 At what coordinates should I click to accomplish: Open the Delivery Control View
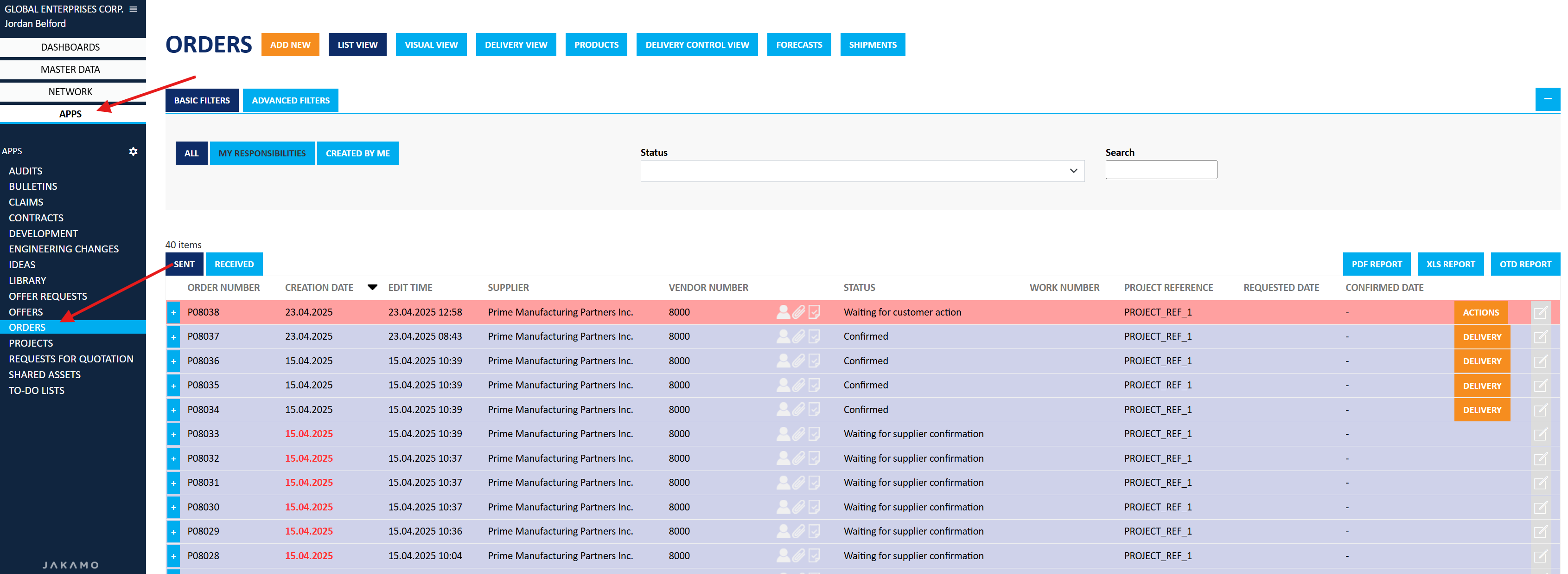pyautogui.click(x=697, y=45)
